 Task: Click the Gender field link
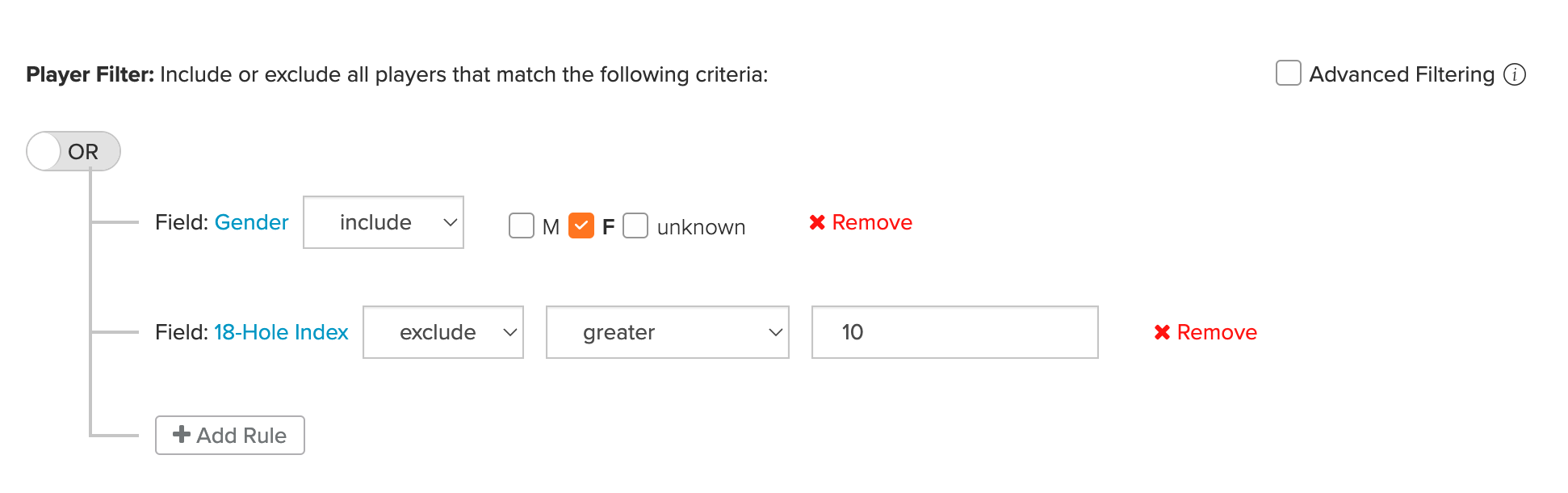[x=251, y=222]
